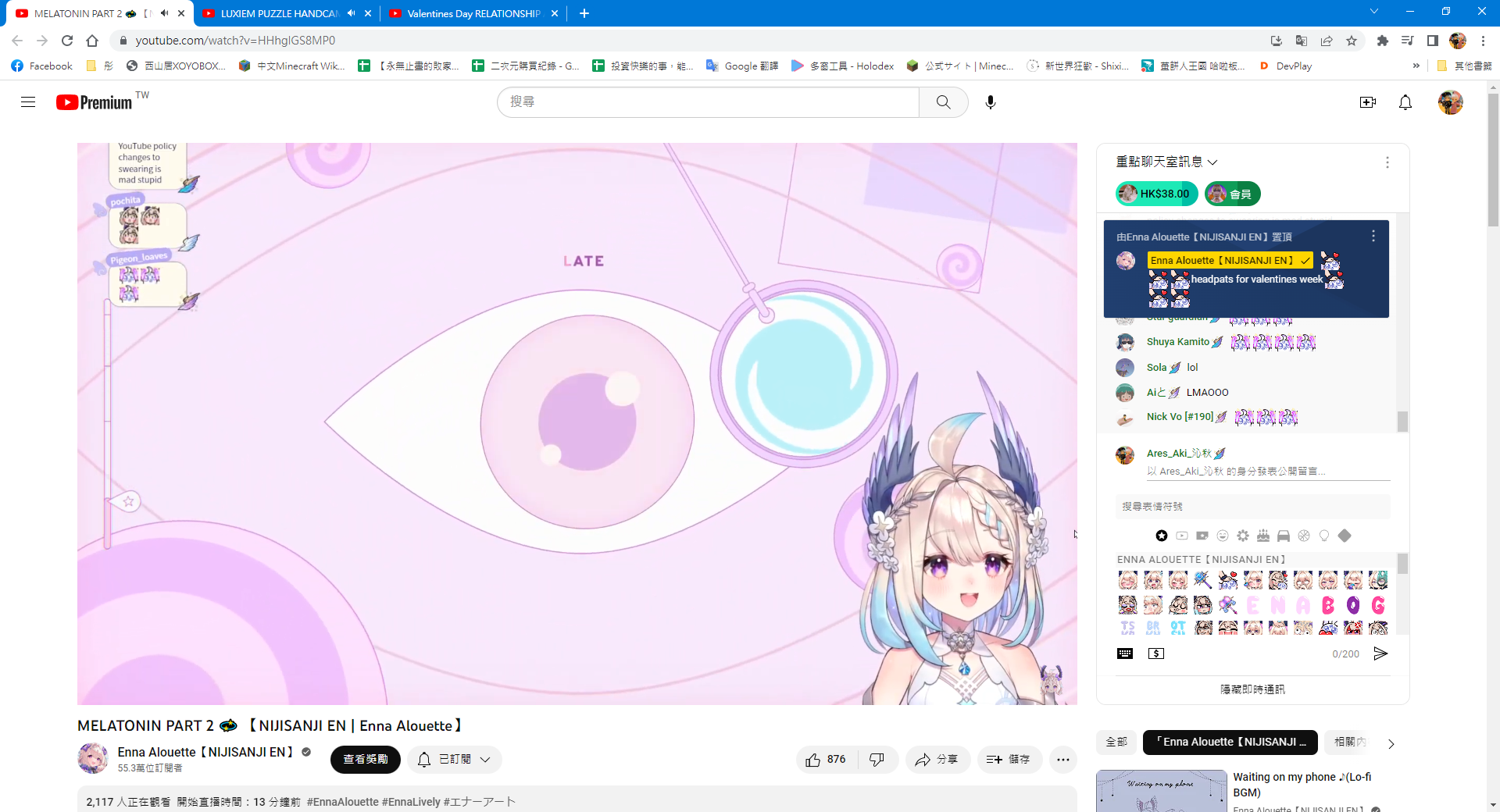Image resolution: width=1500 pixels, height=812 pixels.
Task: Open the Create video icon
Action: click(x=1367, y=102)
